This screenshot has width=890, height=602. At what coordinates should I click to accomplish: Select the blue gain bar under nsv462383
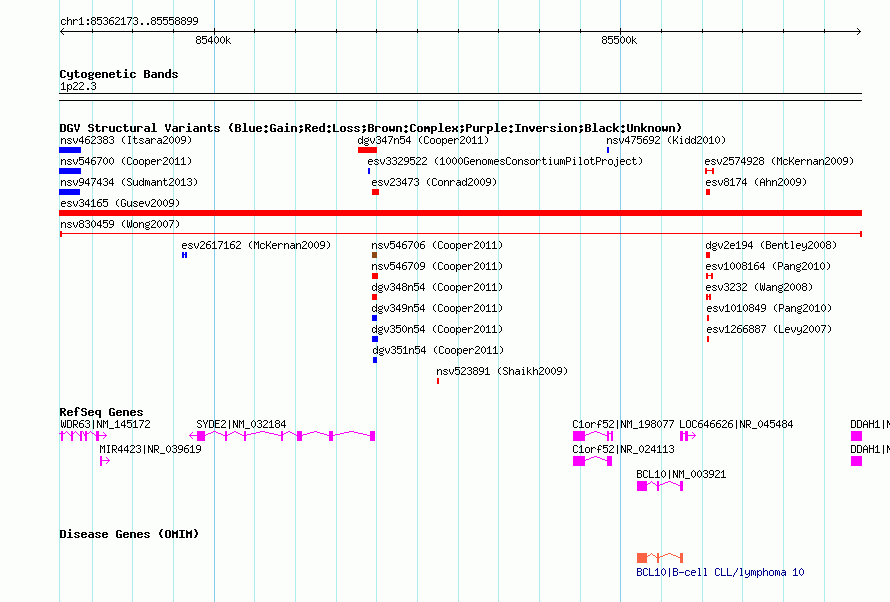click(70, 150)
